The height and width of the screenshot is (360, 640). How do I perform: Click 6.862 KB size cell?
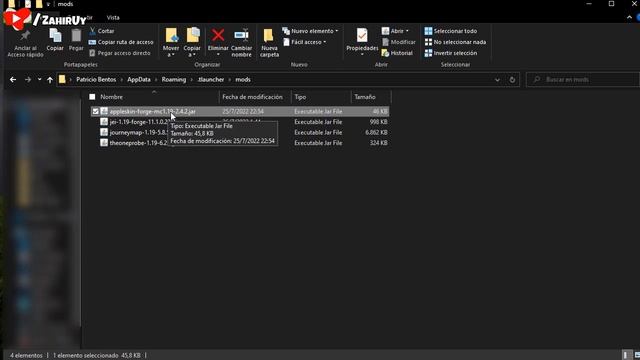[376, 132]
